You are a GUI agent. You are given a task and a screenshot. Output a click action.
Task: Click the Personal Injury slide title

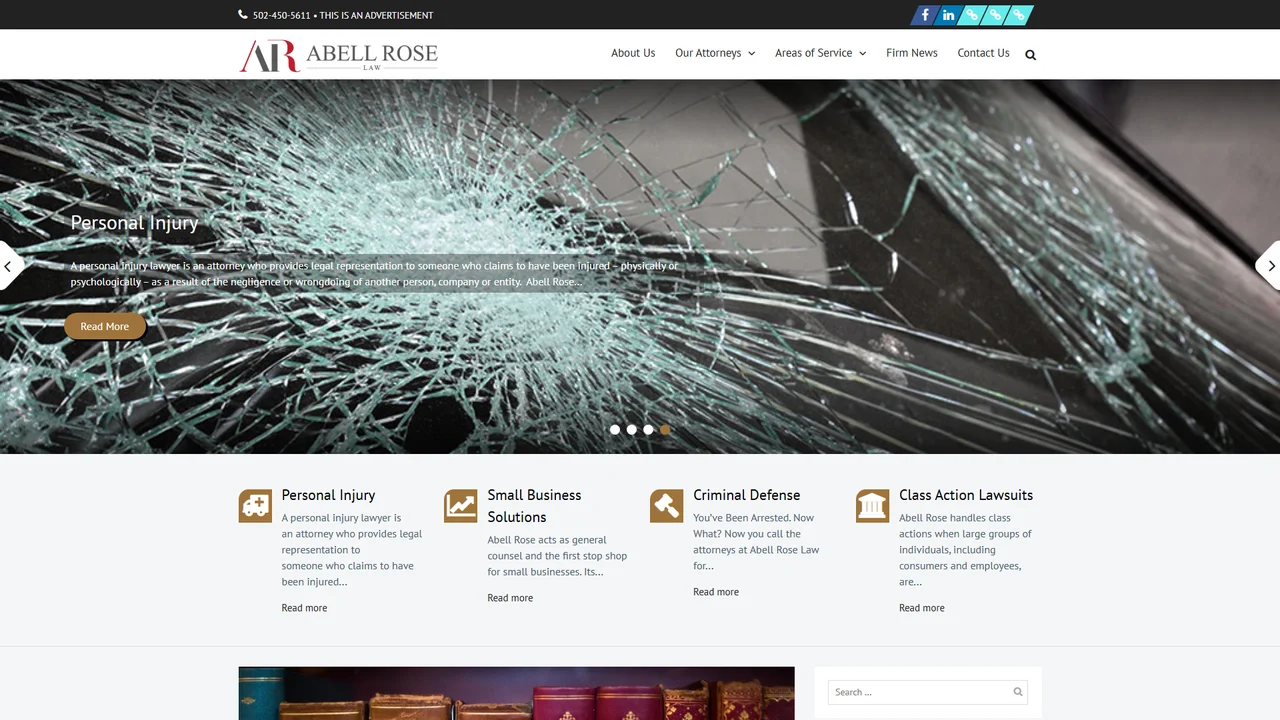point(134,223)
